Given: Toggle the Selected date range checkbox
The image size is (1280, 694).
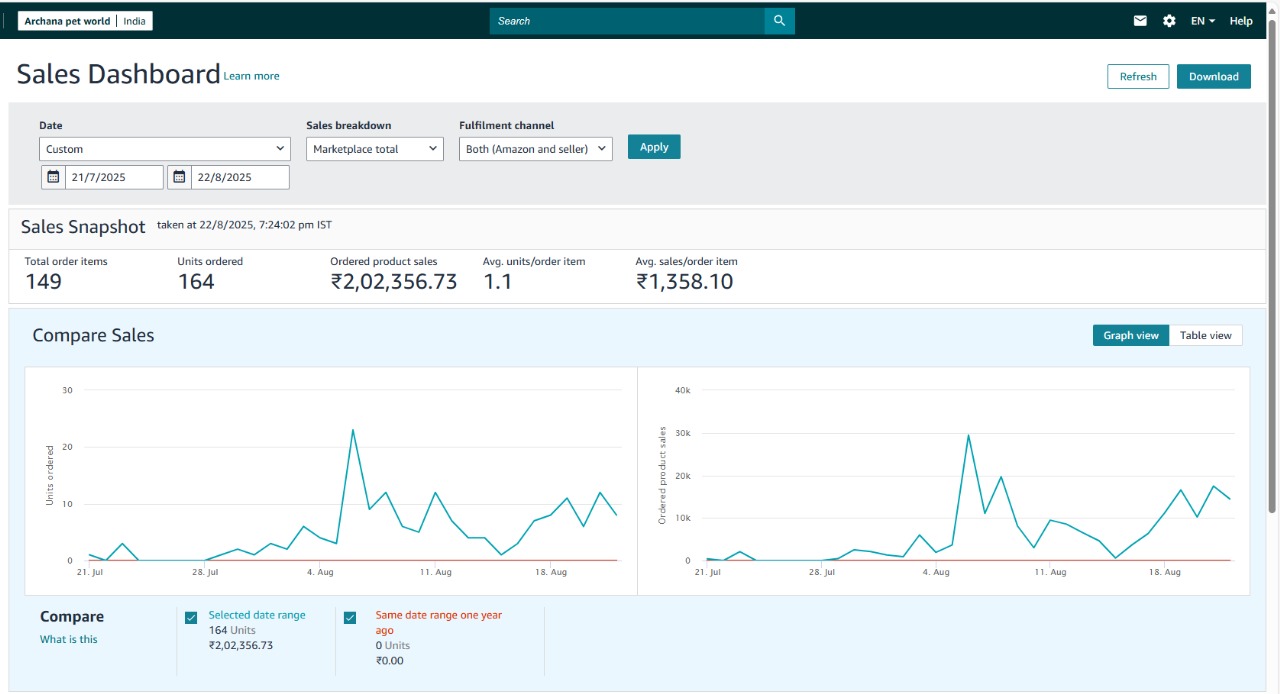Looking at the screenshot, I should [x=191, y=618].
